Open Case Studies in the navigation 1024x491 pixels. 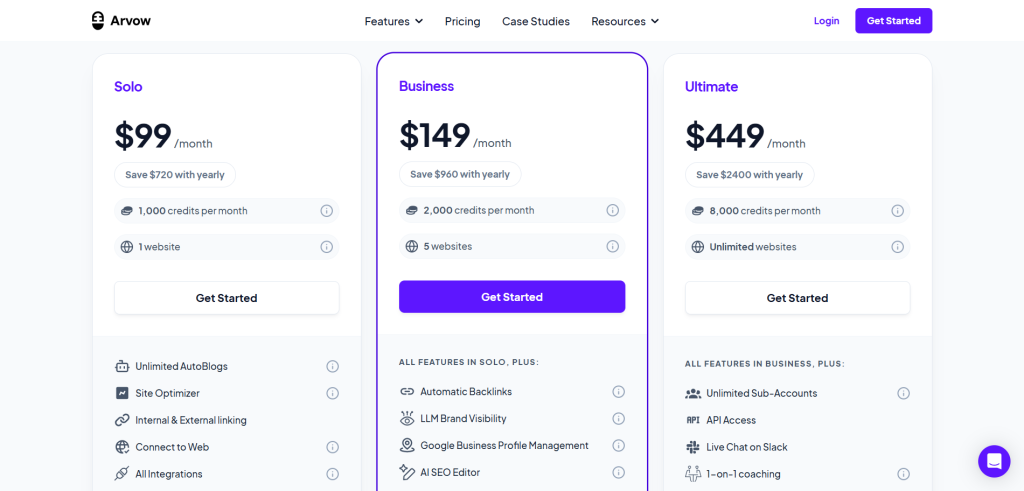click(x=536, y=21)
